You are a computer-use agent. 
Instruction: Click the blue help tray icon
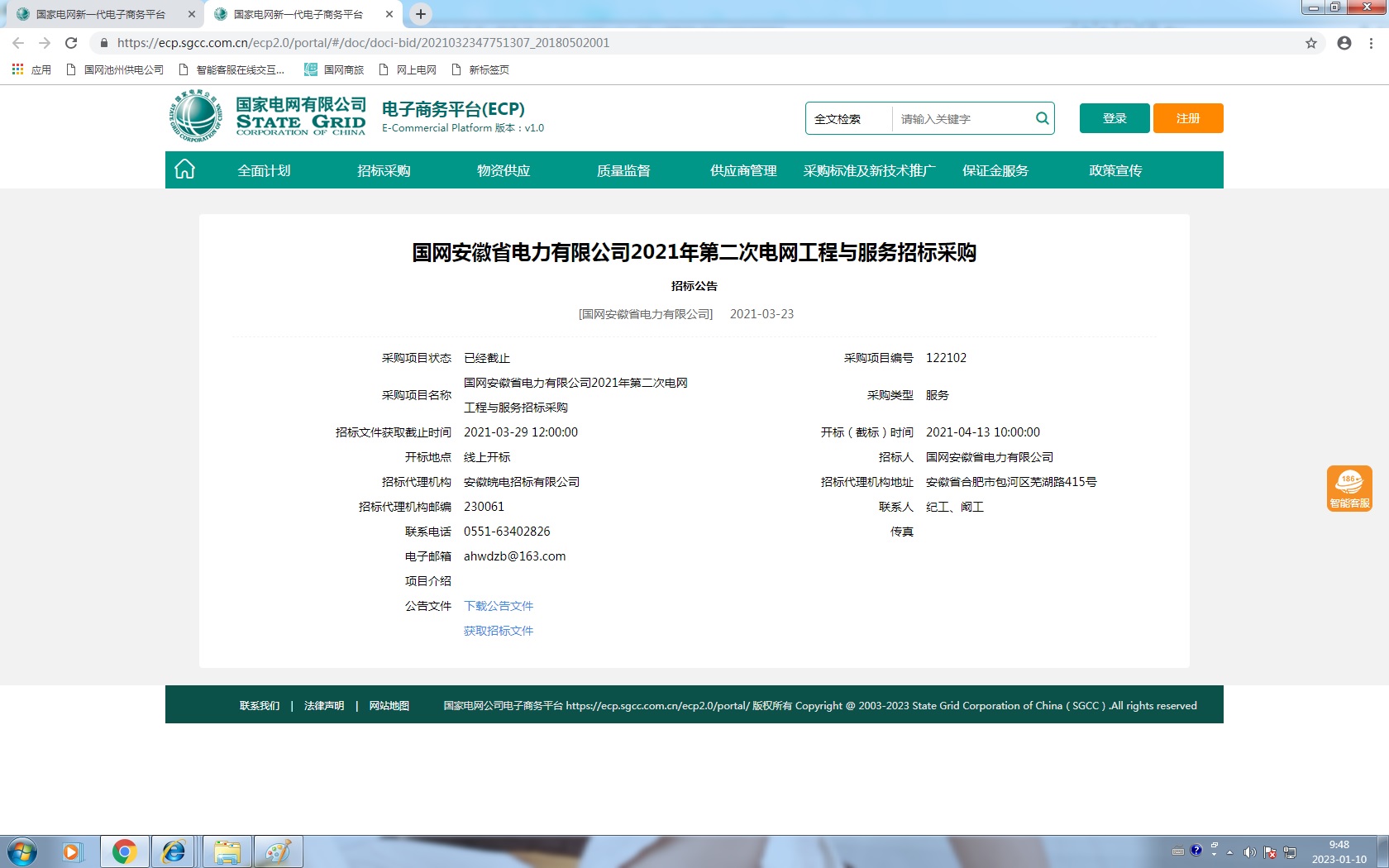[x=1196, y=851]
